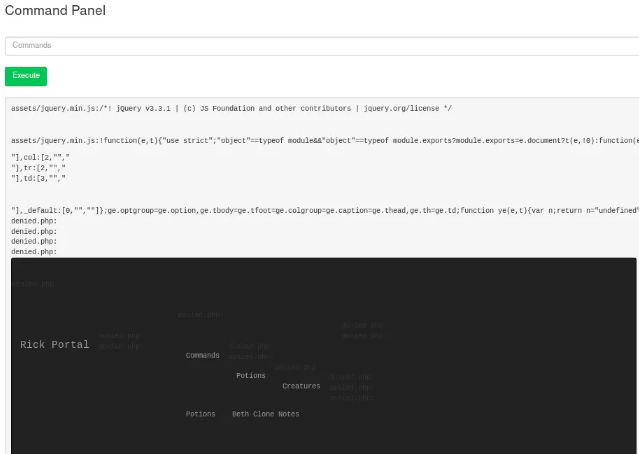
Task: Open the Beth Clone Notes link
Action: 266,414
